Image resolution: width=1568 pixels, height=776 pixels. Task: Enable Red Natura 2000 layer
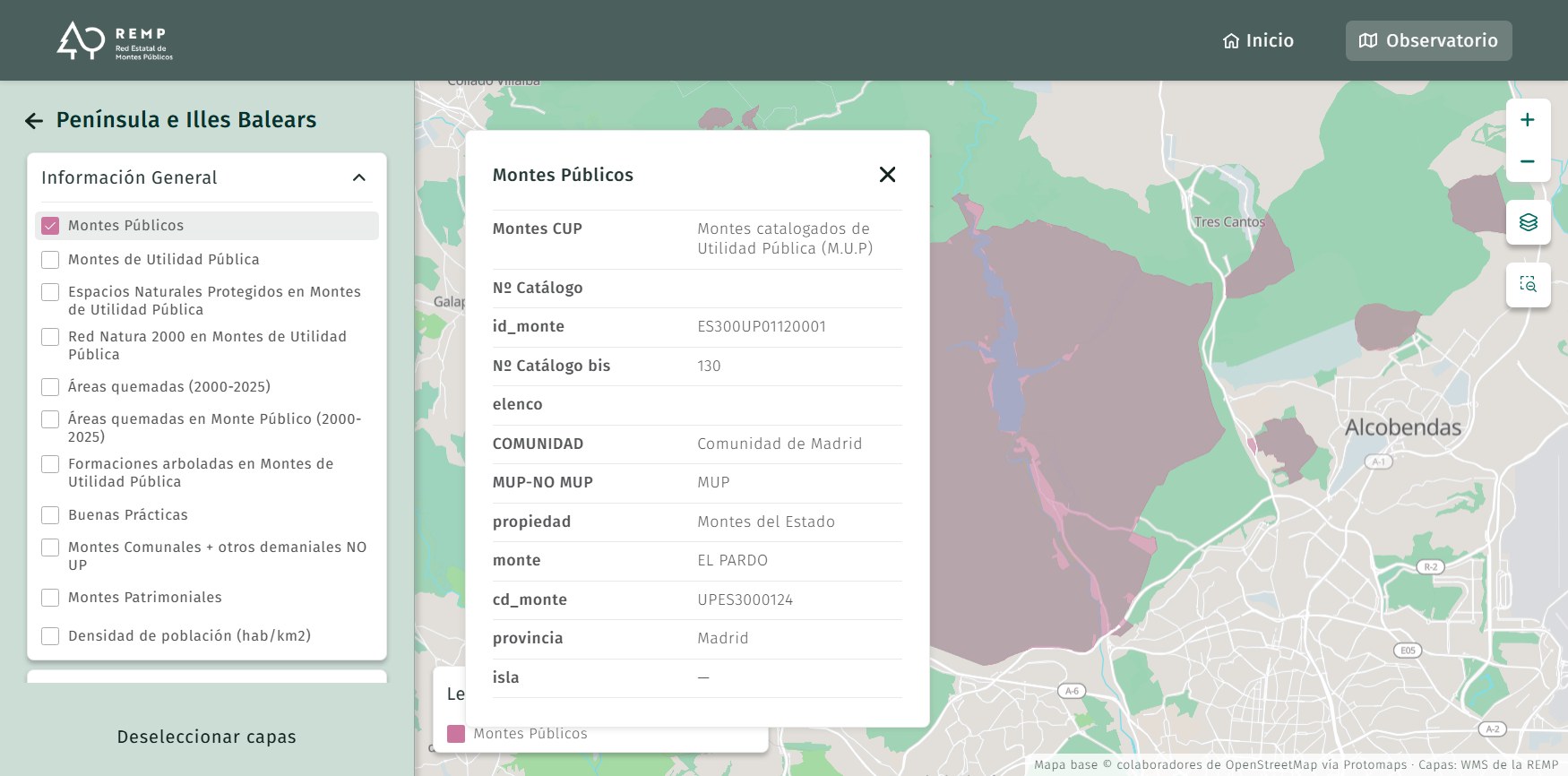pos(50,337)
